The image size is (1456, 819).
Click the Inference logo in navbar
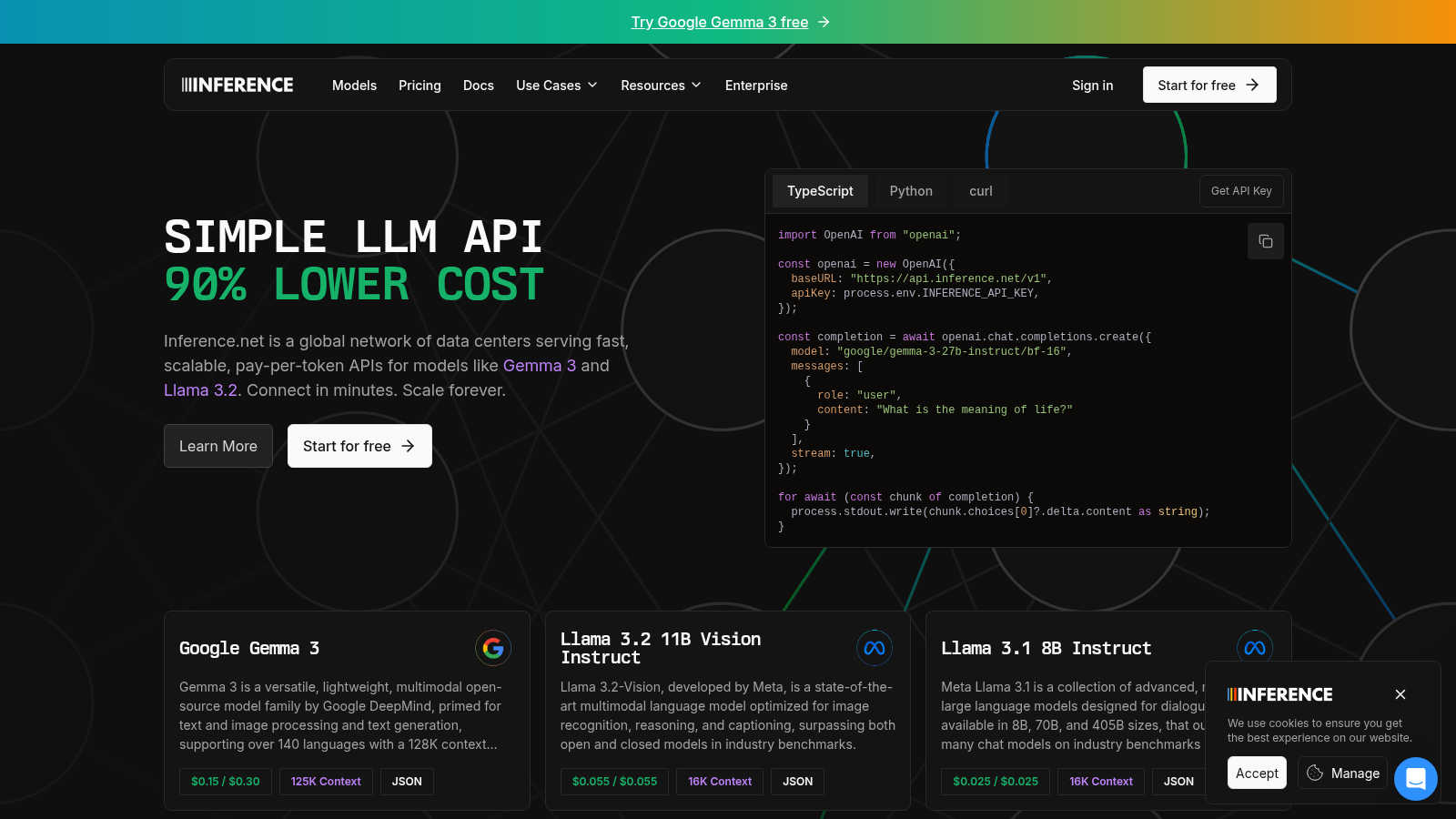pos(238,85)
